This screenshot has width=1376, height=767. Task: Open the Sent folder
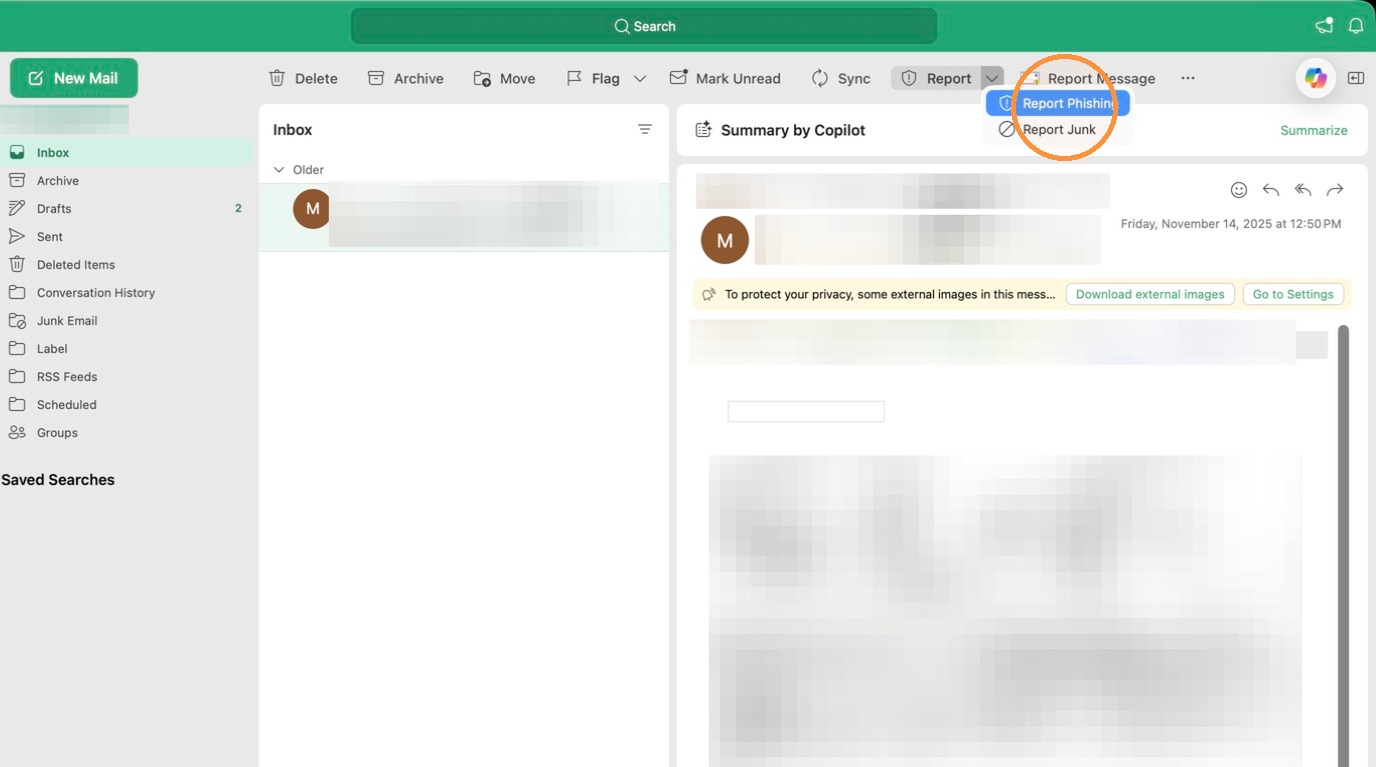click(x=126, y=237)
